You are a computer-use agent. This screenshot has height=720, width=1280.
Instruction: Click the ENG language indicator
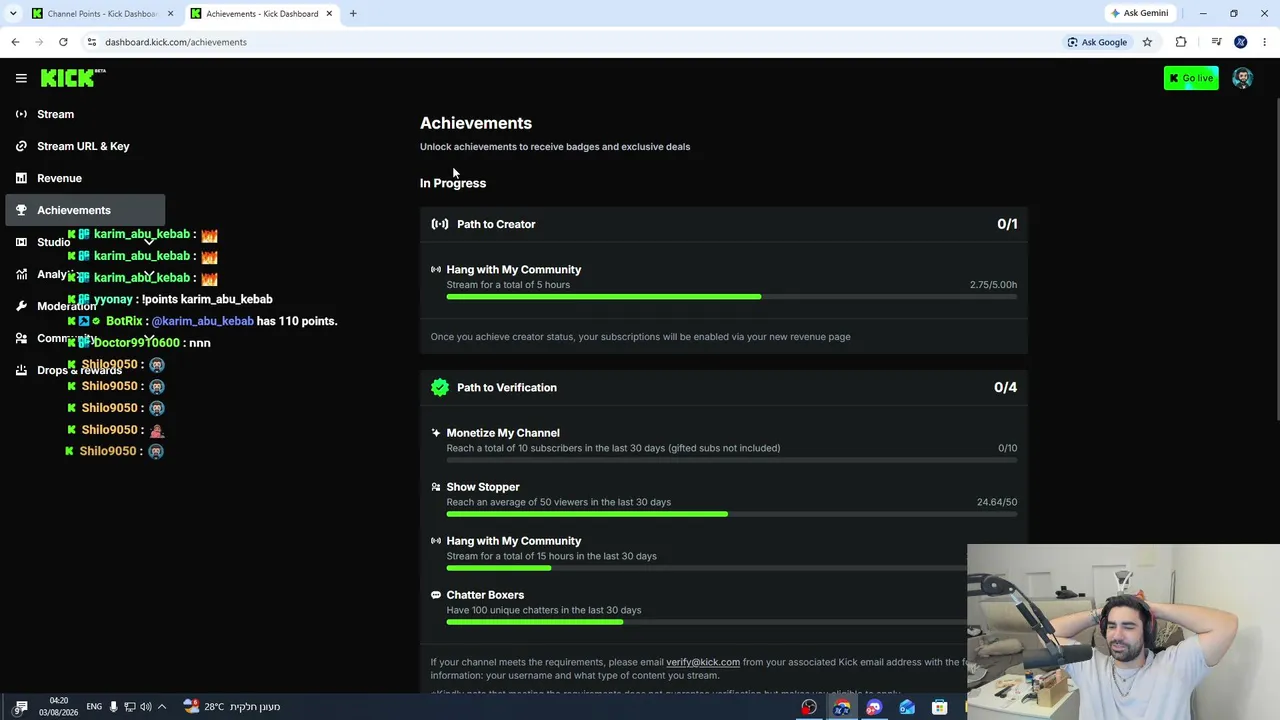point(94,707)
